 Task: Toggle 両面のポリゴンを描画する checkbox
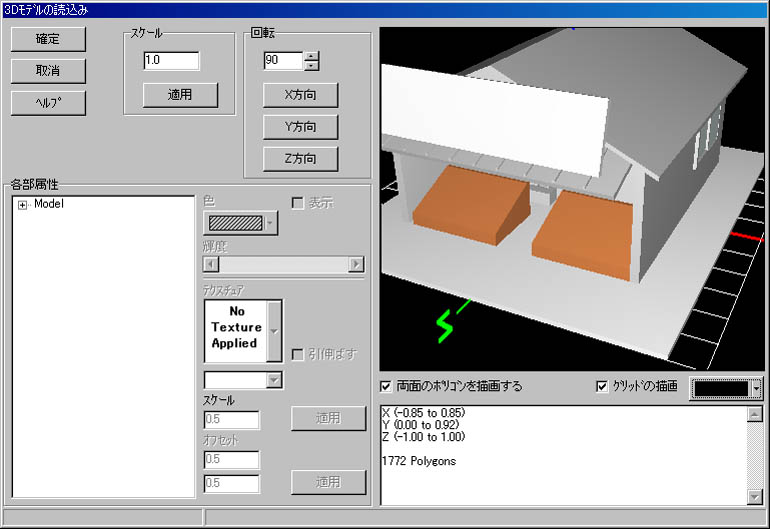[x=386, y=387]
